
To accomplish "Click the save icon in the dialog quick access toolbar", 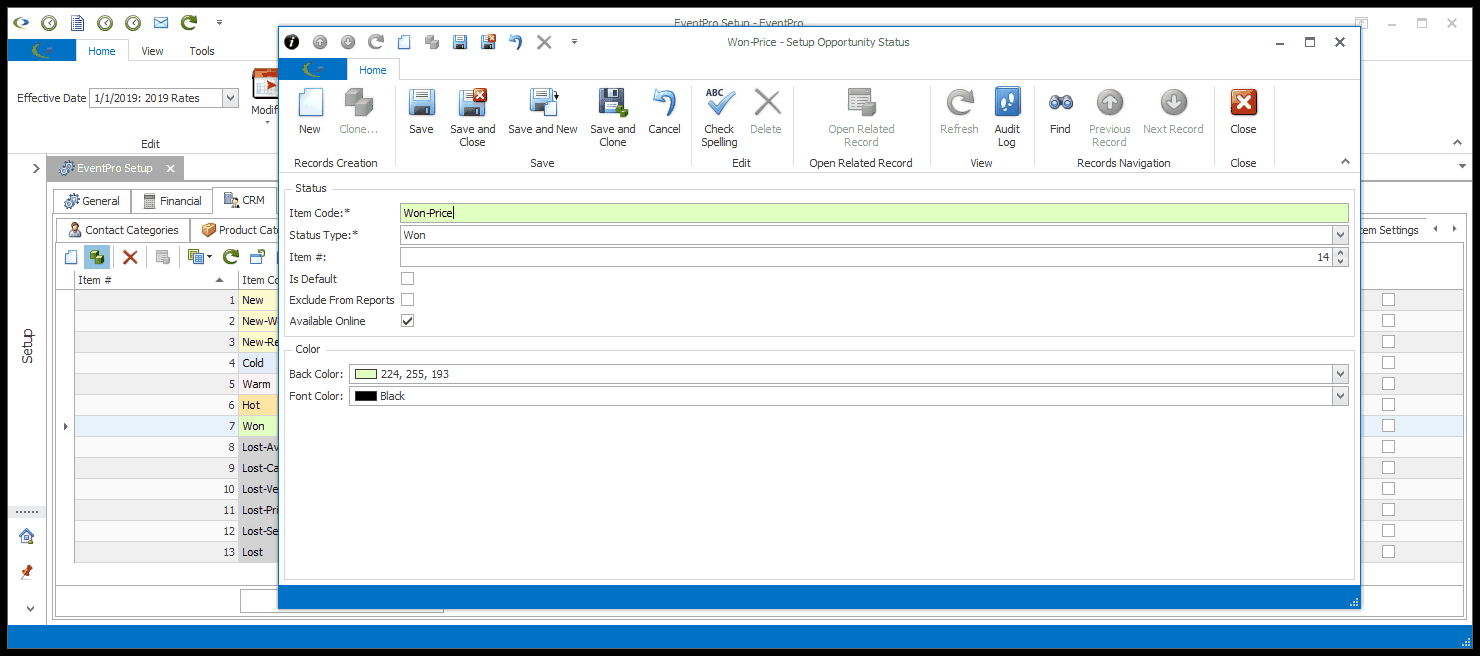I will [x=460, y=42].
